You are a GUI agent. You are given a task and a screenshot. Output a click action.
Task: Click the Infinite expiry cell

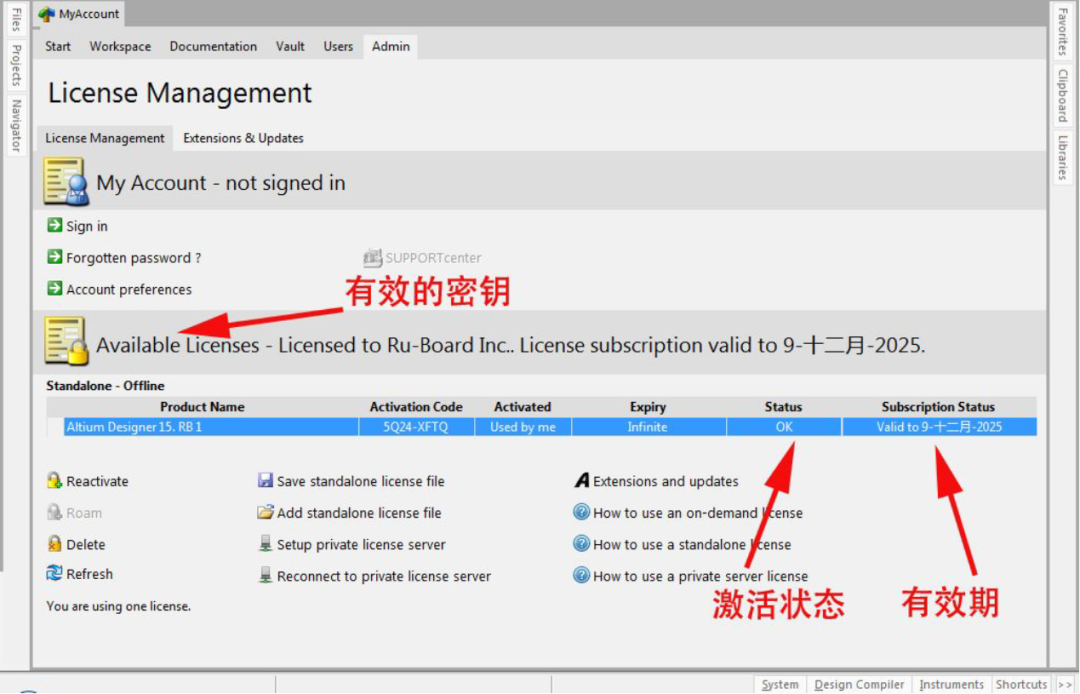point(647,427)
